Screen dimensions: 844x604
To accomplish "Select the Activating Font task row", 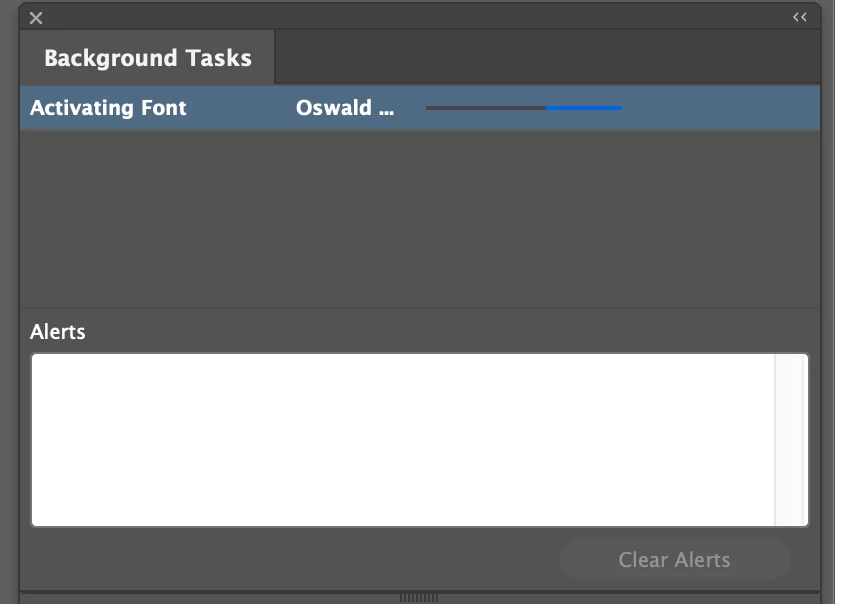I will [420, 108].
